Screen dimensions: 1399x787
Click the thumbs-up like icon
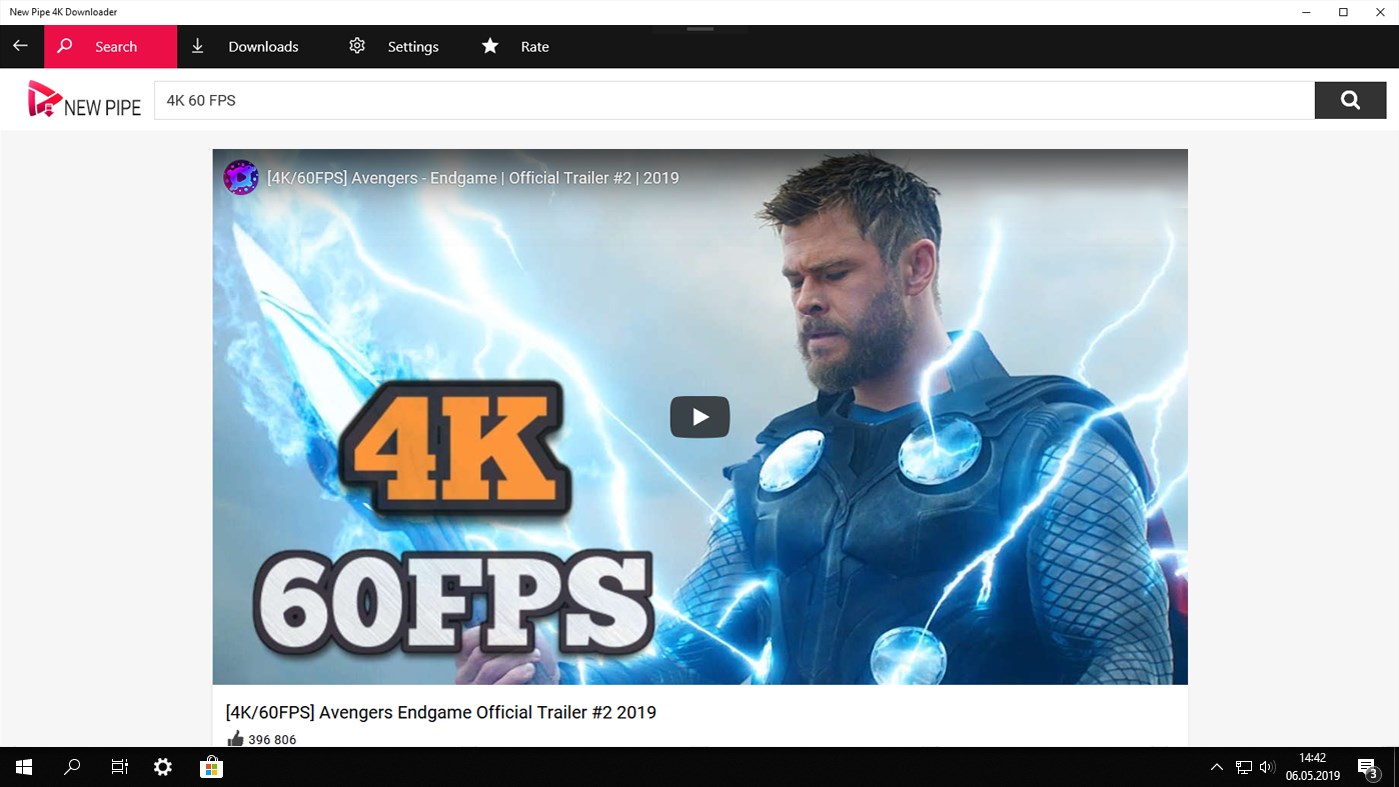tap(235, 739)
